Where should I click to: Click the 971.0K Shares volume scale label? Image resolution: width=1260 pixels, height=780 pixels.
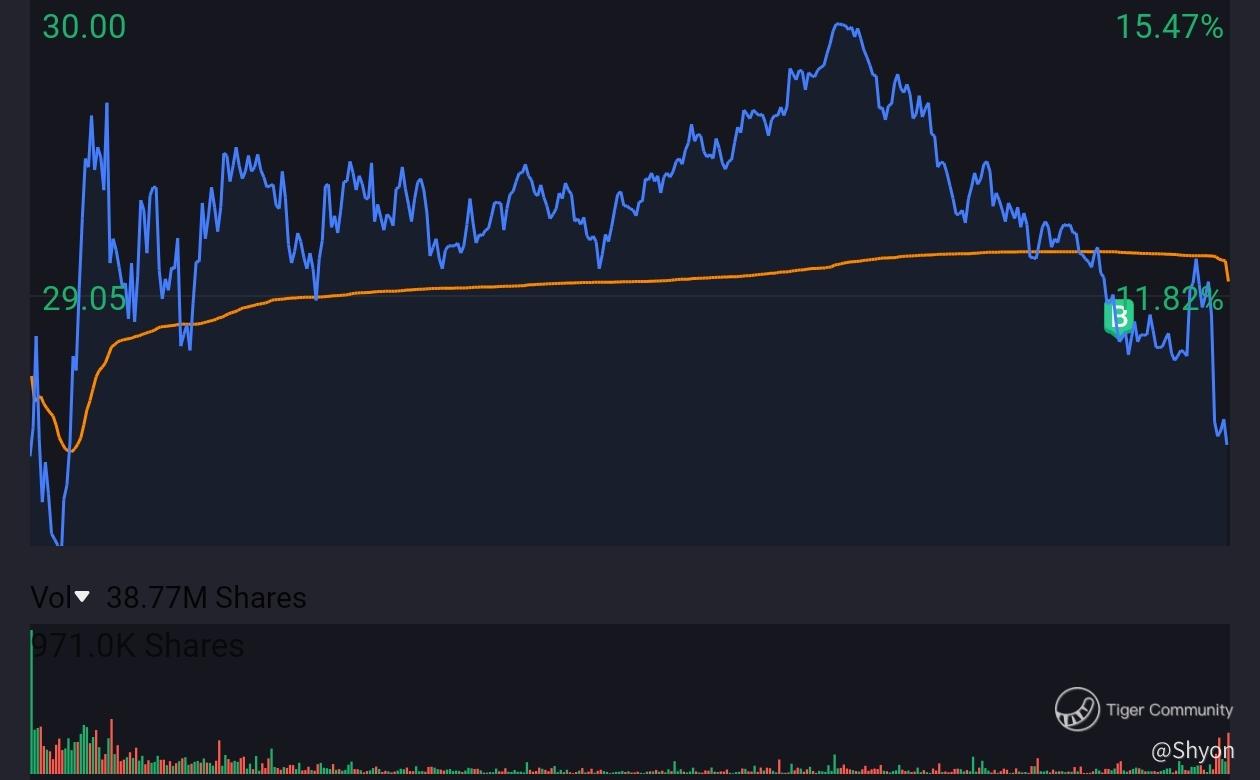(x=137, y=646)
